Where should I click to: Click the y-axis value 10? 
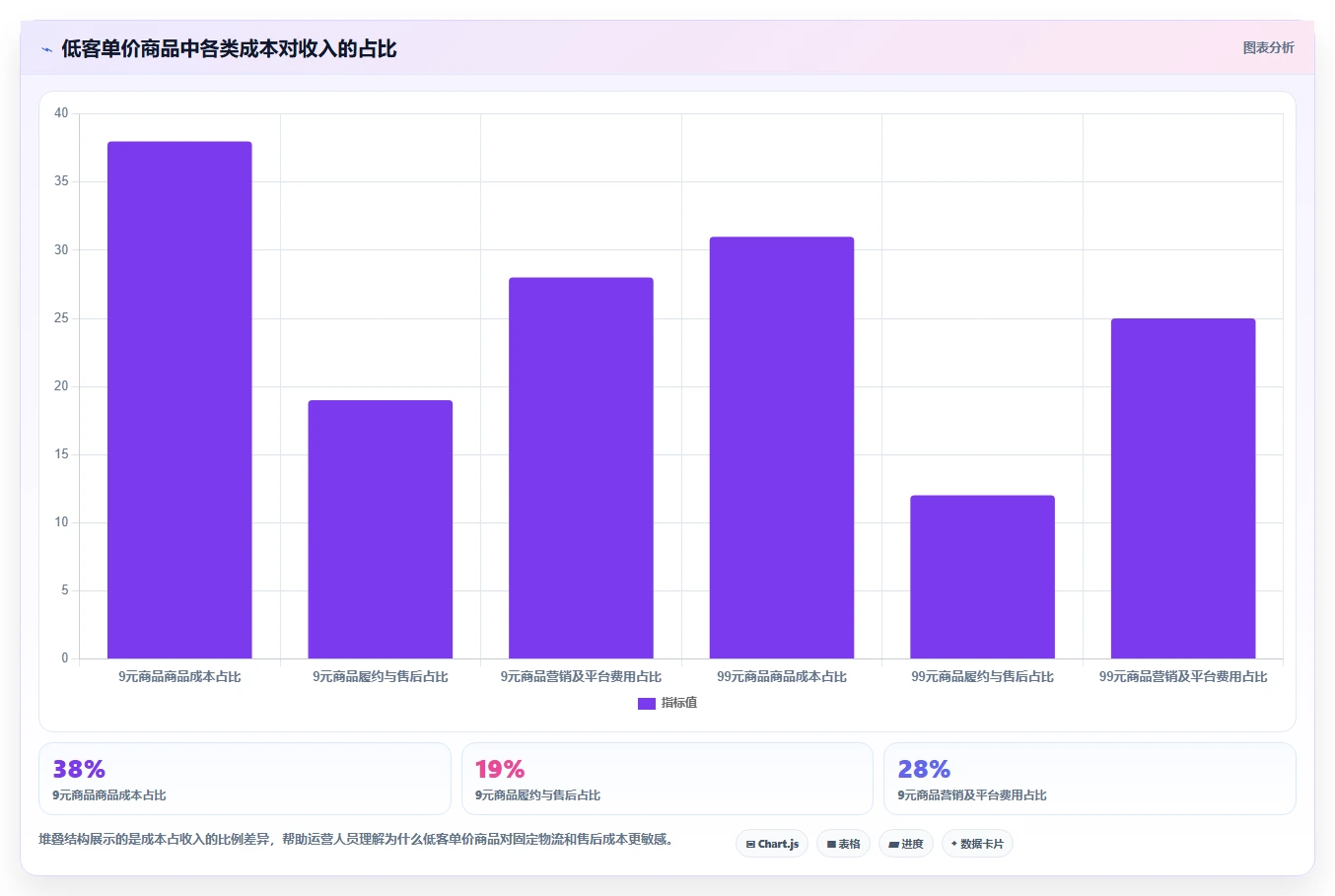tap(61, 522)
